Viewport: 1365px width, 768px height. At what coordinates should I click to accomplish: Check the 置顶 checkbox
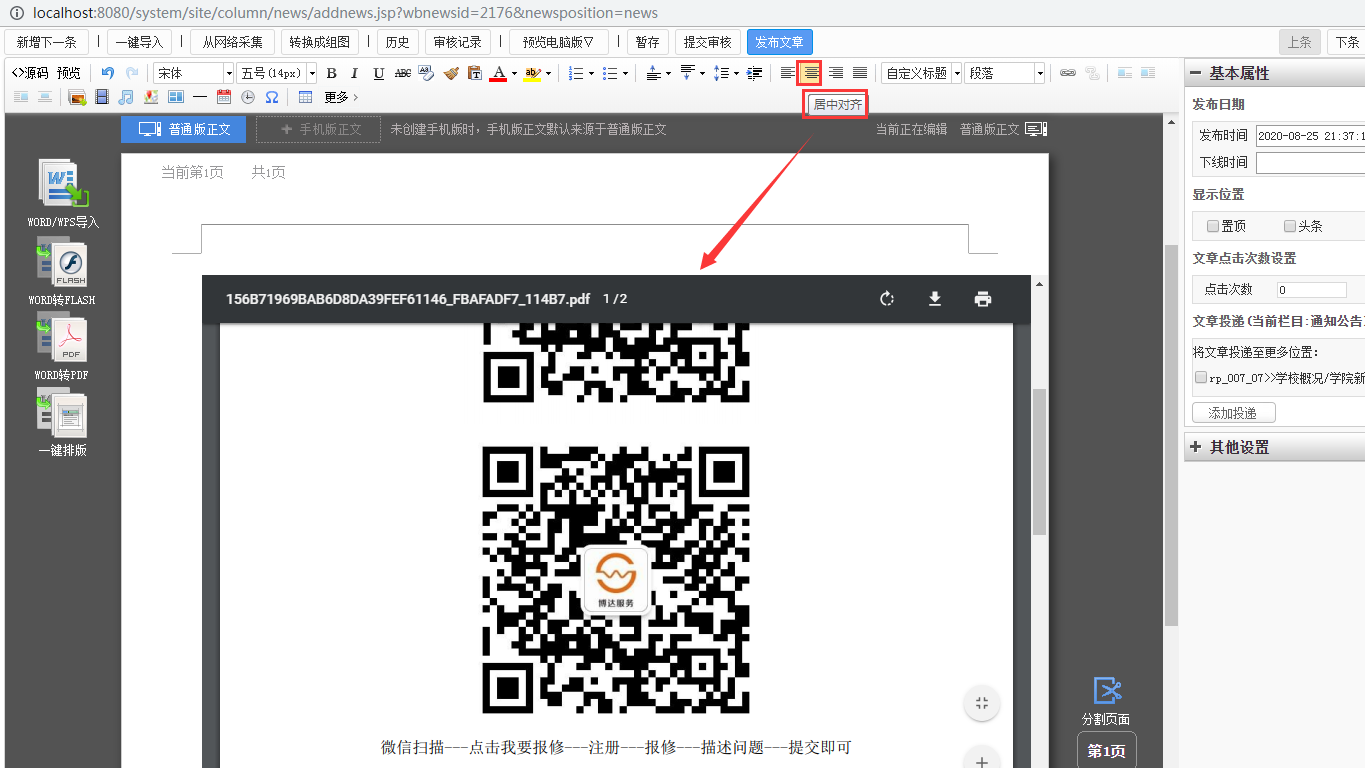click(x=1213, y=226)
